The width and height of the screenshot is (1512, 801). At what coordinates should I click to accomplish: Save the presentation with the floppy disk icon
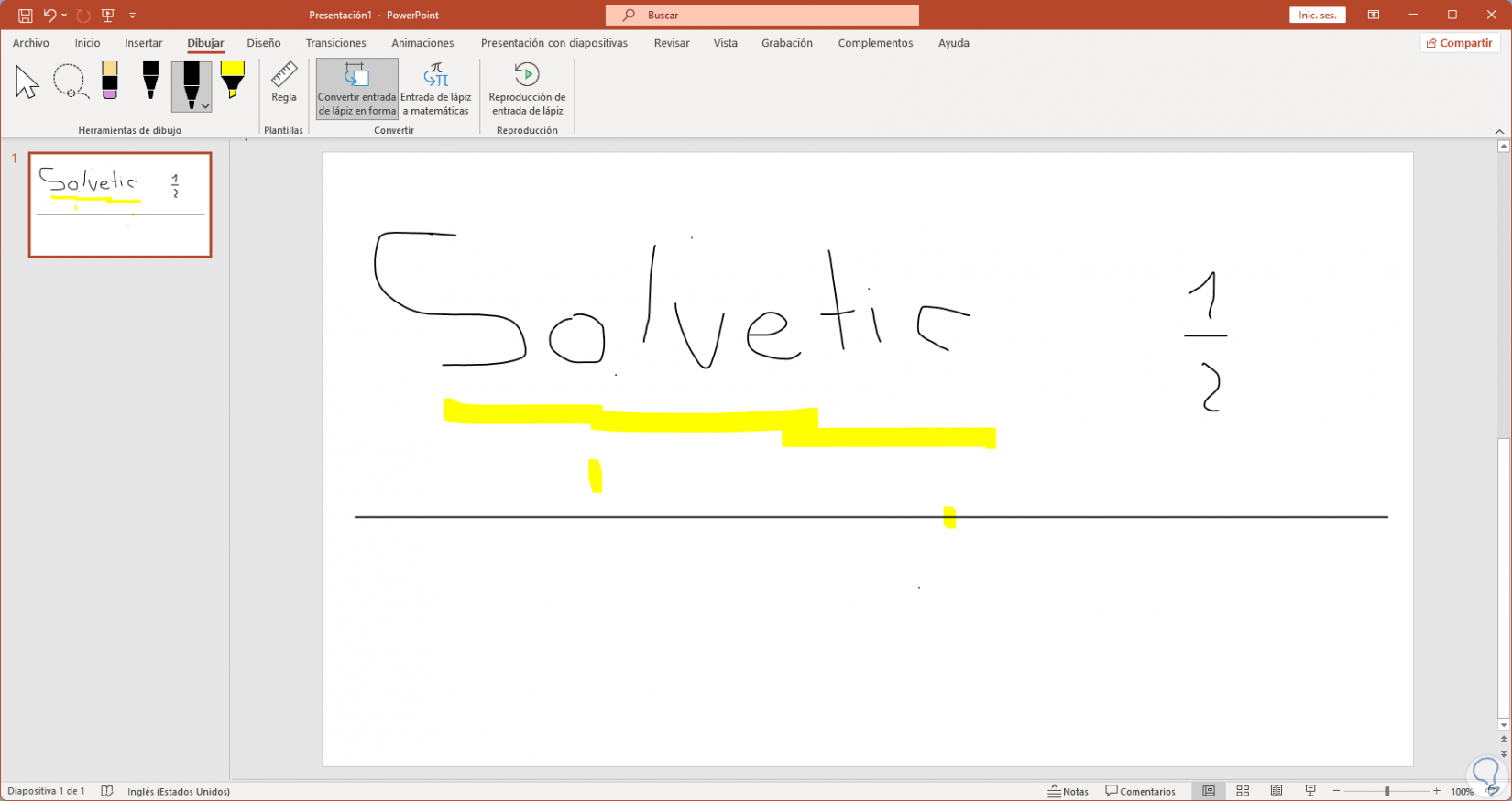[x=26, y=16]
